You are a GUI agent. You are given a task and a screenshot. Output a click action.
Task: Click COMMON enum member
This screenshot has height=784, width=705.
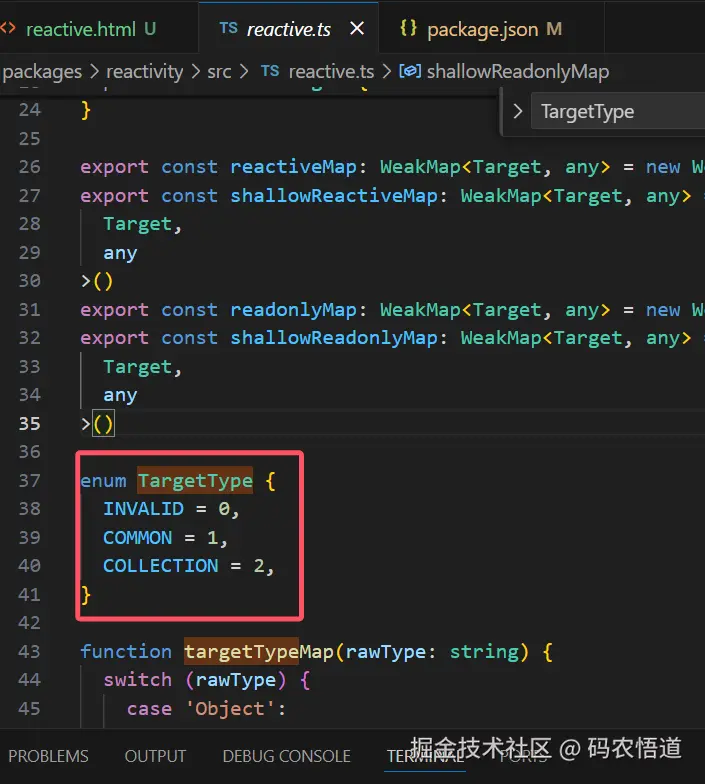point(138,538)
